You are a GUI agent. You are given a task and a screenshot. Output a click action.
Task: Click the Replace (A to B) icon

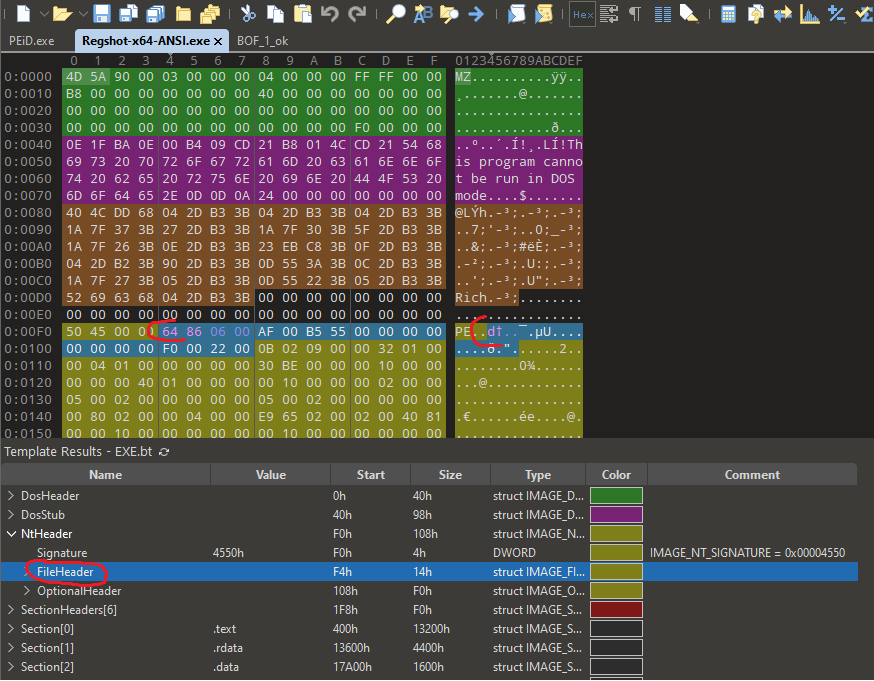point(423,13)
